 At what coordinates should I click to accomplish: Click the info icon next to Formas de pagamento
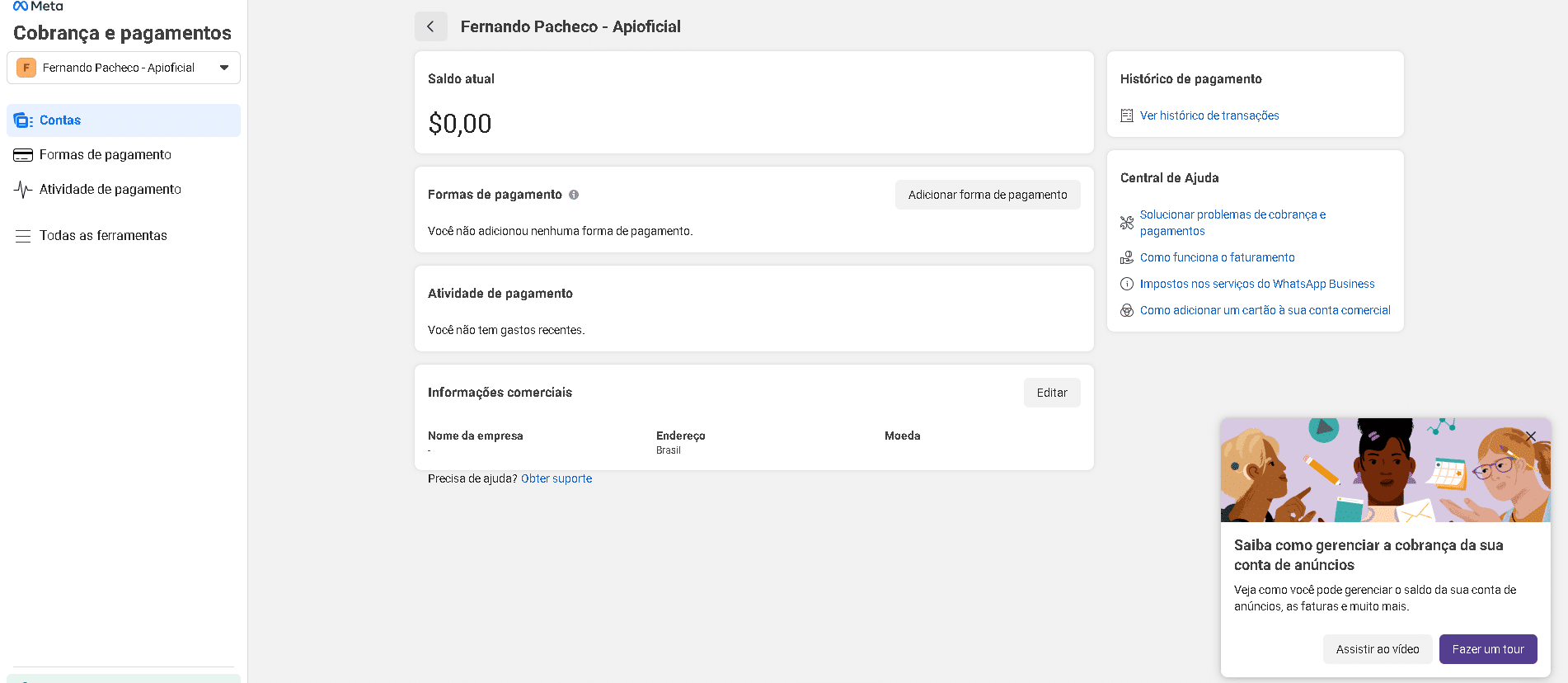pos(574,195)
